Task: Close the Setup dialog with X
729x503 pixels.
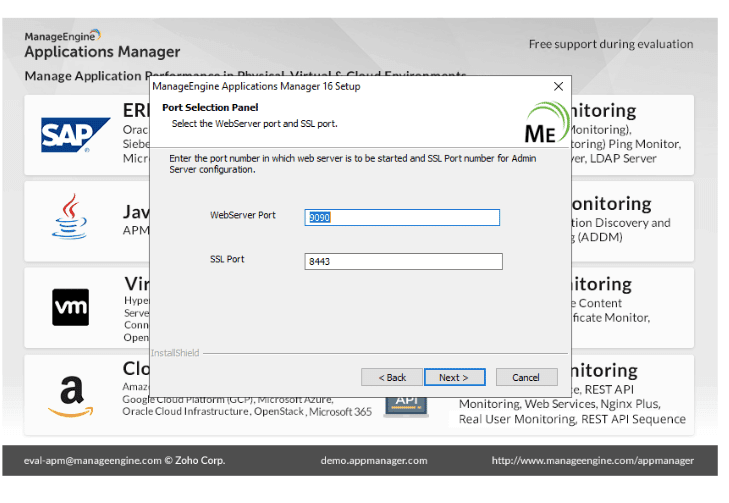Action: coord(558,86)
